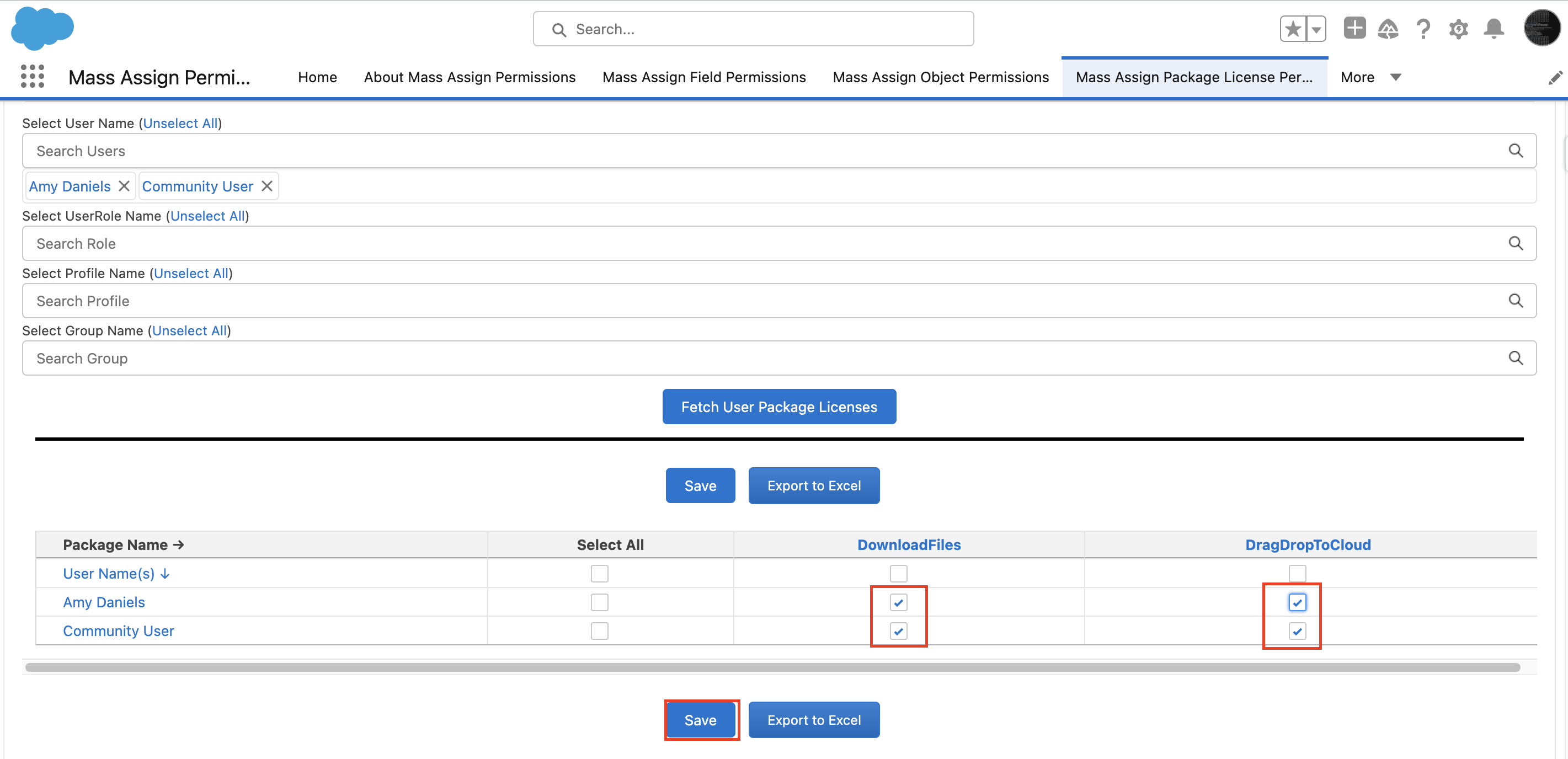1568x759 pixels.
Task: Expand the favorites list dropdown arrow
Action: [x=1316, y=29]
